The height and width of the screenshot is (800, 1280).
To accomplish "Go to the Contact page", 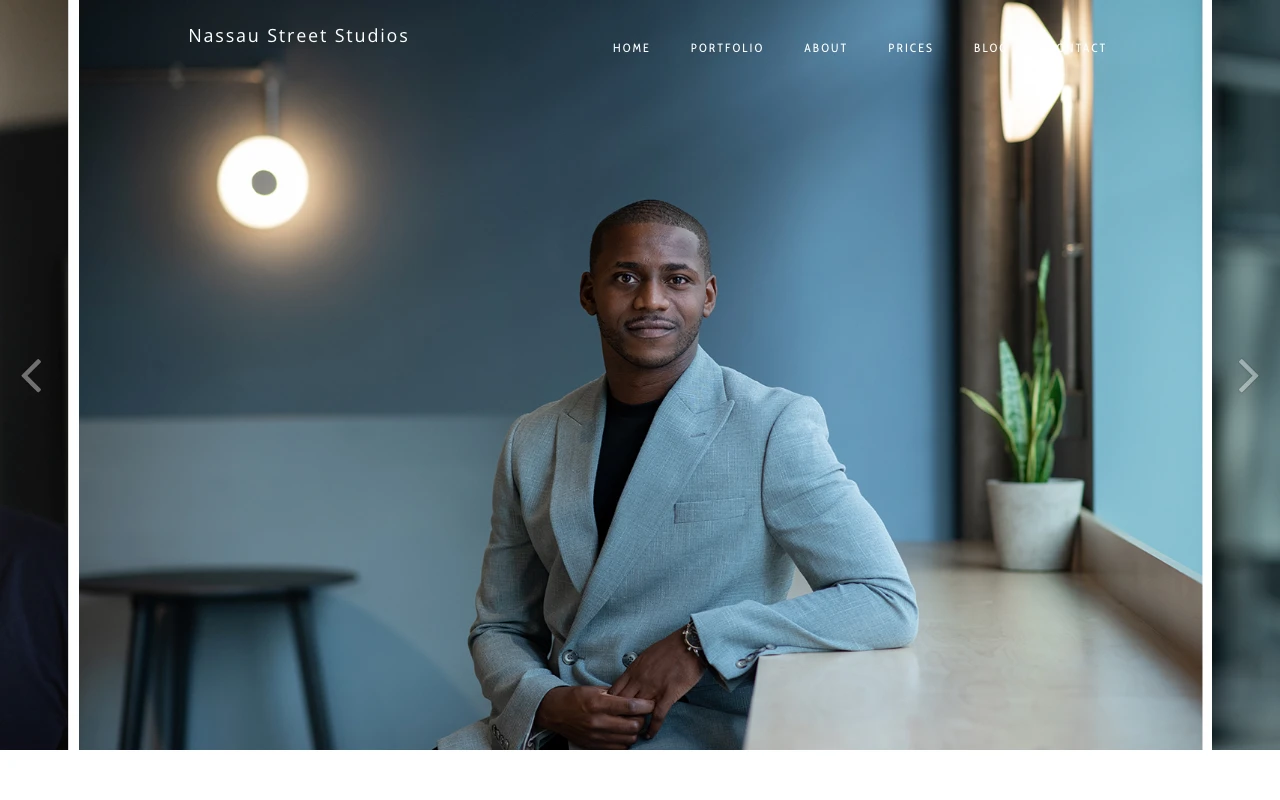I will 1078,48.
